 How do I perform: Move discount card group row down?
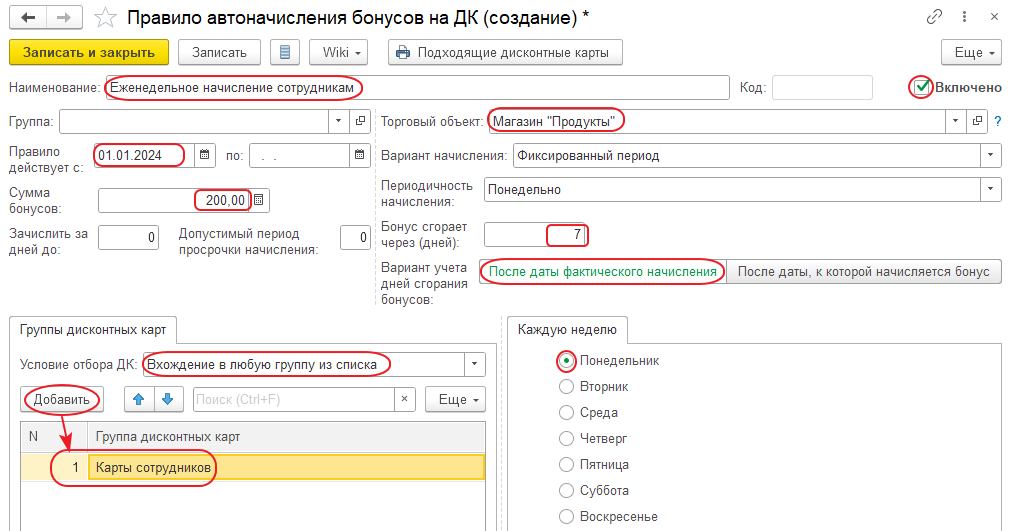168,399
